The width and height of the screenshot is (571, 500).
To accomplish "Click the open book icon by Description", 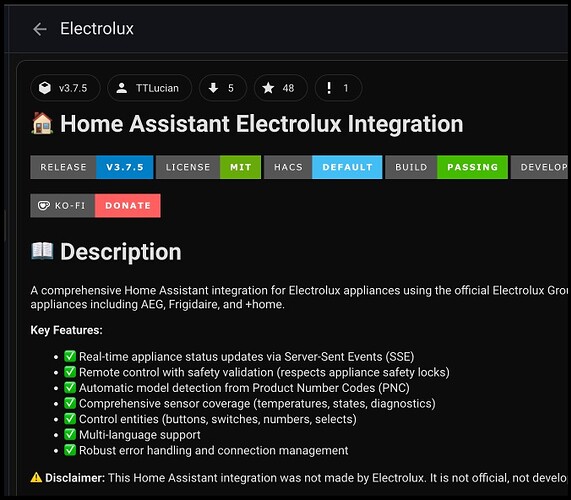I will click(42, 251).
